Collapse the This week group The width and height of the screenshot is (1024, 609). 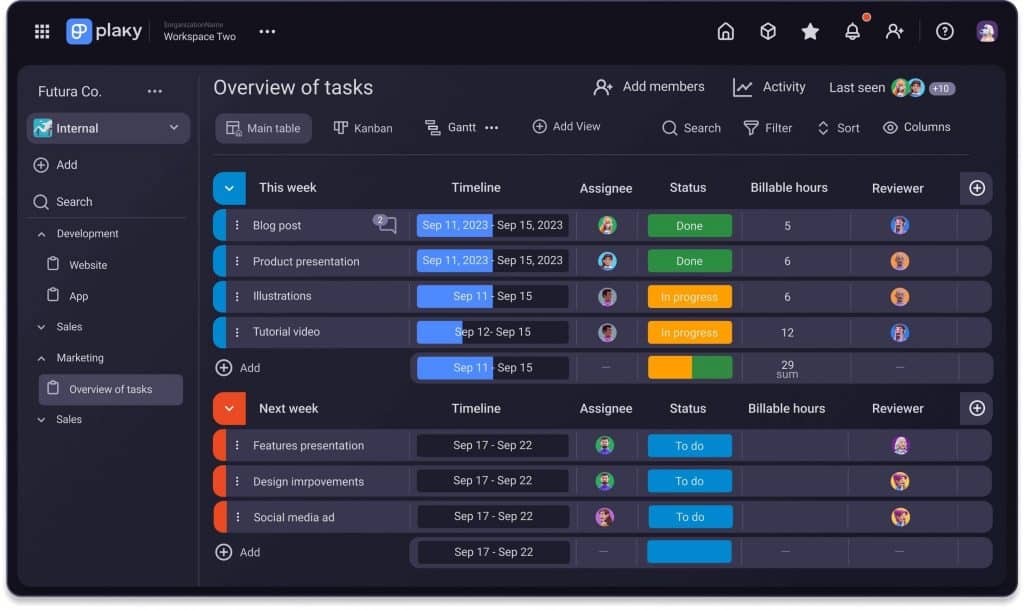tap(229, 188)
